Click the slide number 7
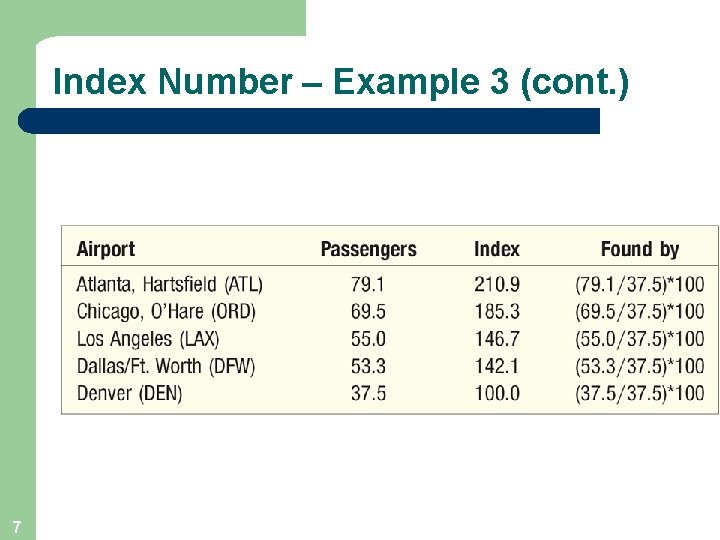The height and width of the screenshot is (540, 720). click(17, 527)
